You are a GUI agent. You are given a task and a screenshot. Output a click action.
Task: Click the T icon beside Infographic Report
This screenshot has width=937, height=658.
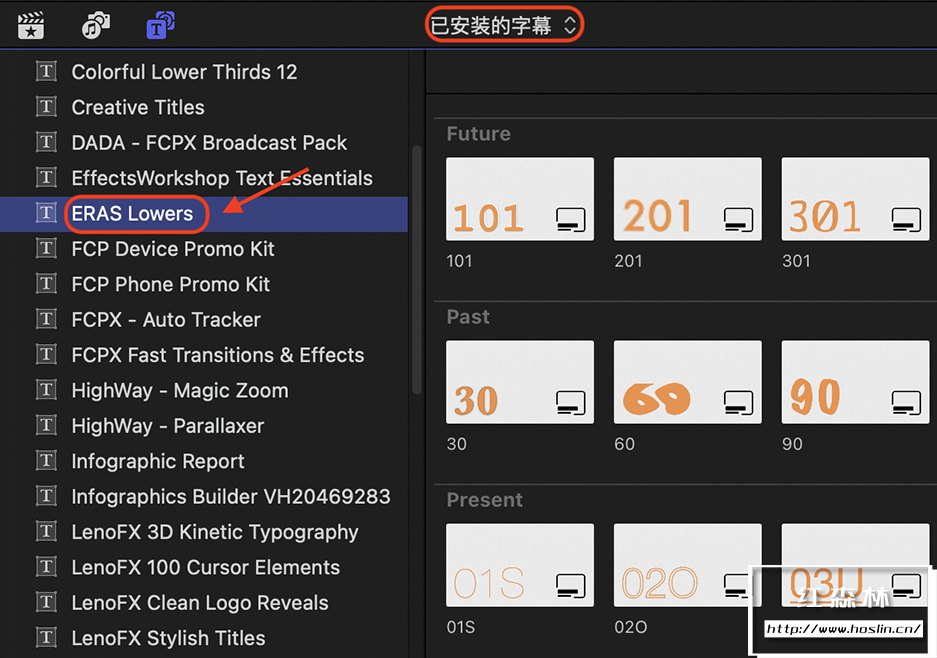tap(46, 461)
